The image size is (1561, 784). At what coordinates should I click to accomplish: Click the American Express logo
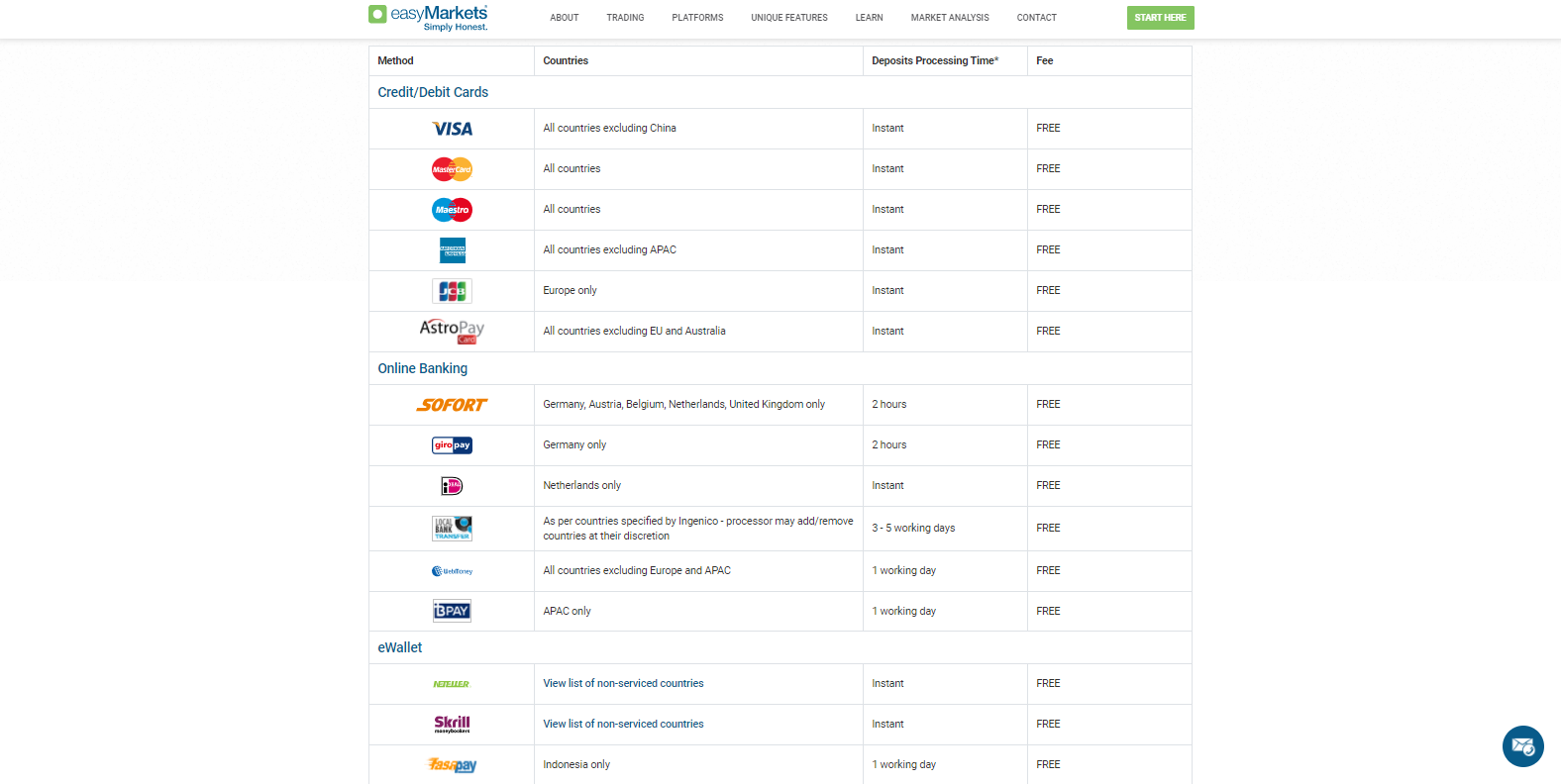[x=453, y=250]
